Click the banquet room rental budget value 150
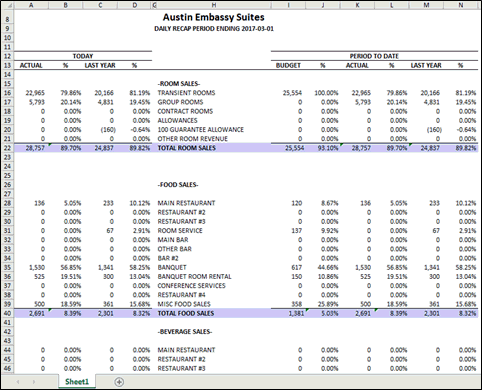The height and width of the screenshot is (390, 482). coord(296,277)
